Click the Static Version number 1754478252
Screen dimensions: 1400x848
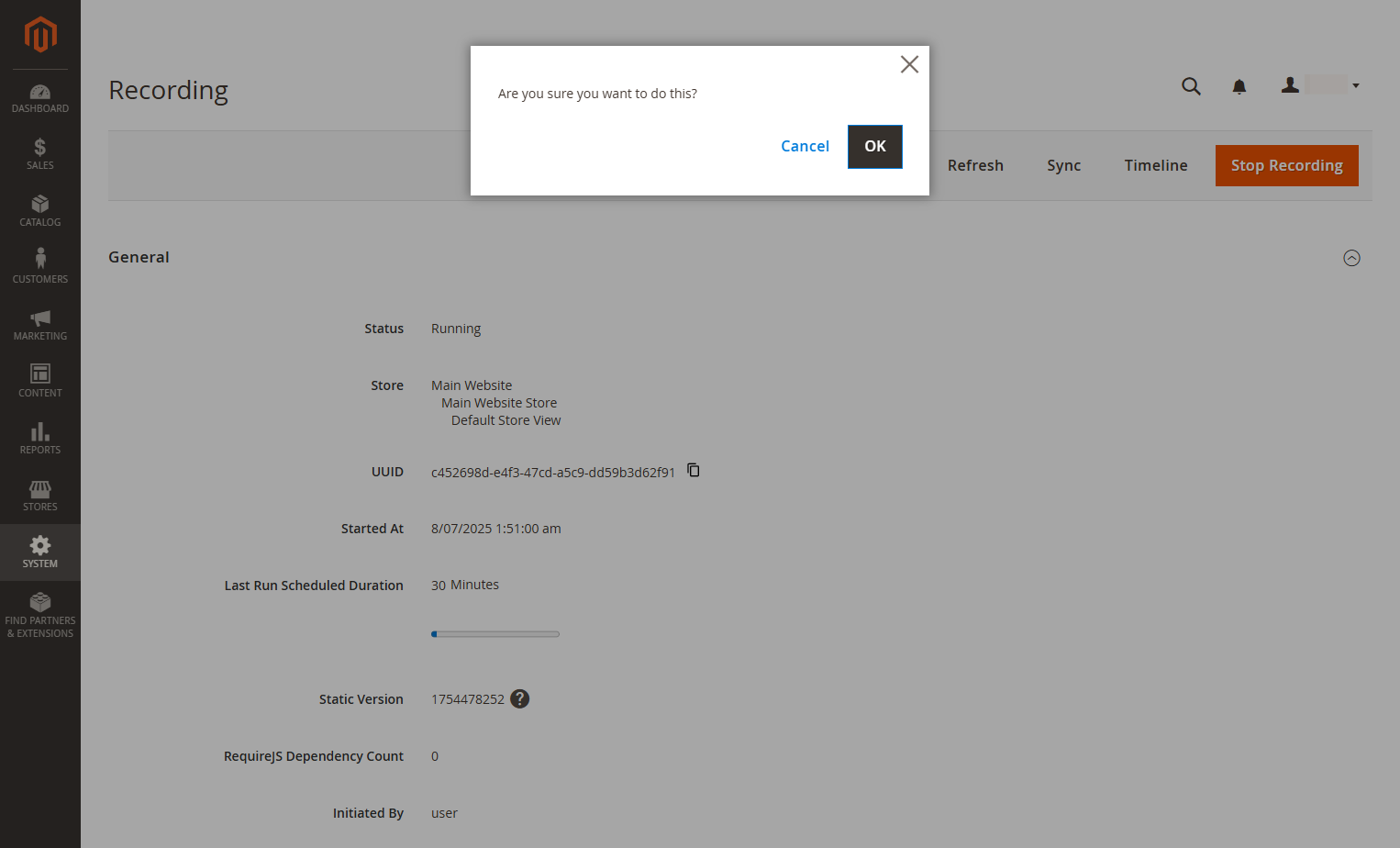pyautogui.click(x=468, y=699)
